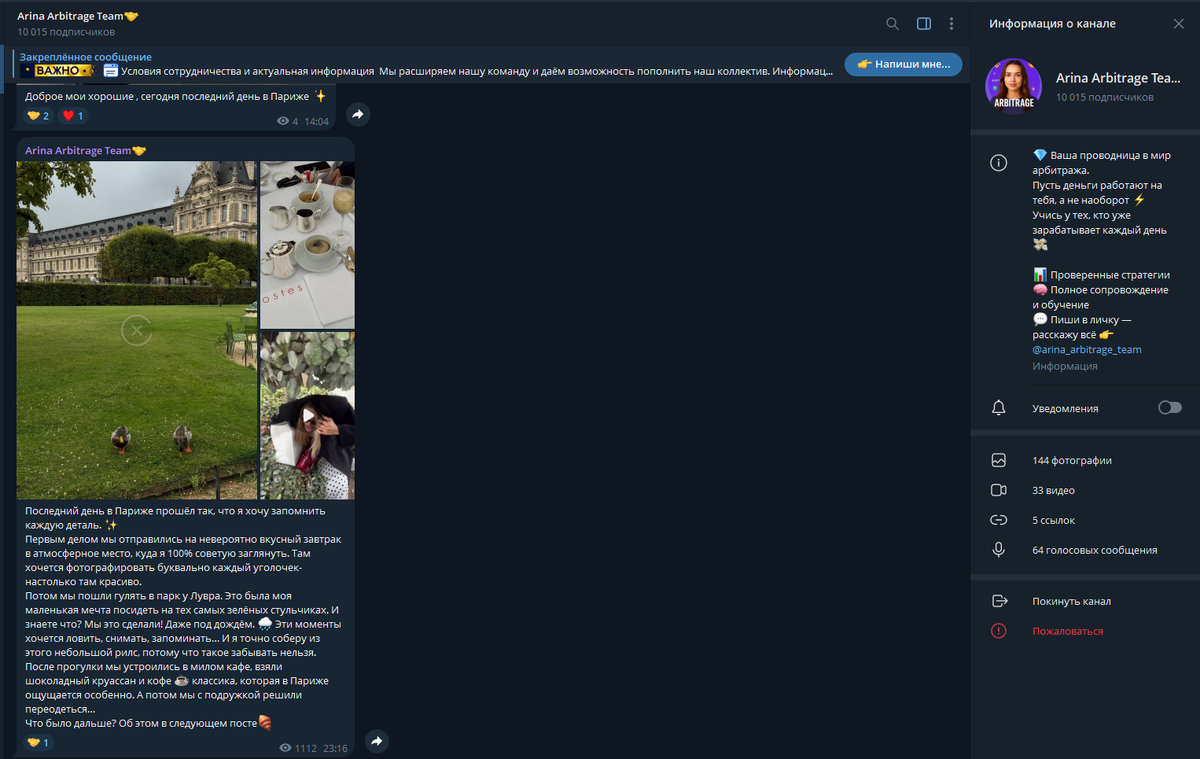Click the 1112 views counter on post
This screenshot has width=1200, height=759.
[298, 748]
